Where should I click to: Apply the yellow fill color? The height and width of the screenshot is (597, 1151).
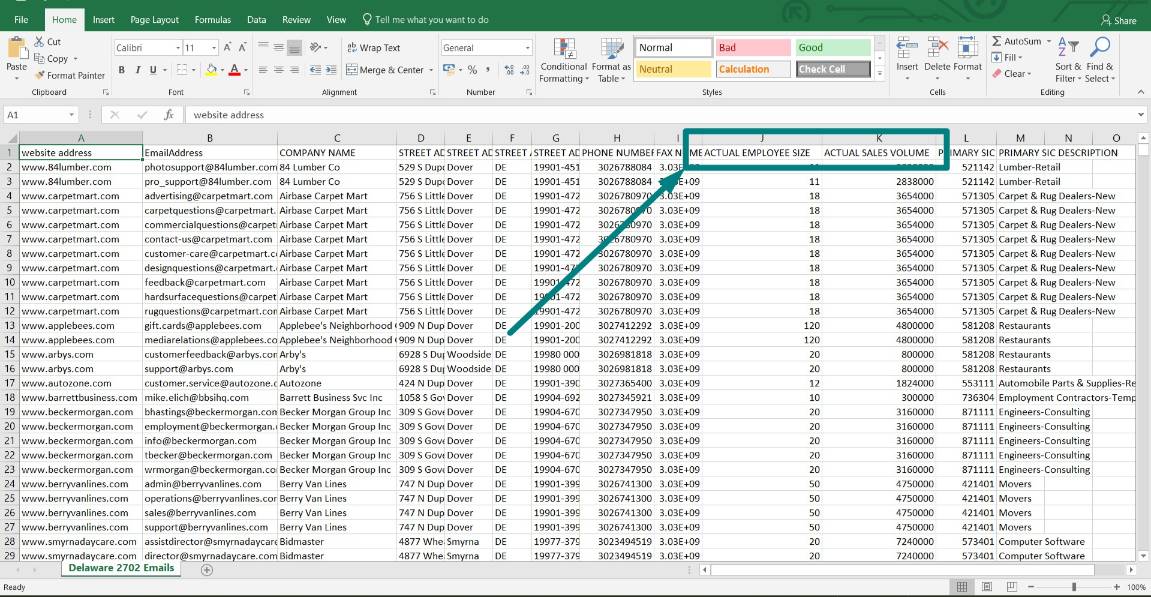coord(211,70)
